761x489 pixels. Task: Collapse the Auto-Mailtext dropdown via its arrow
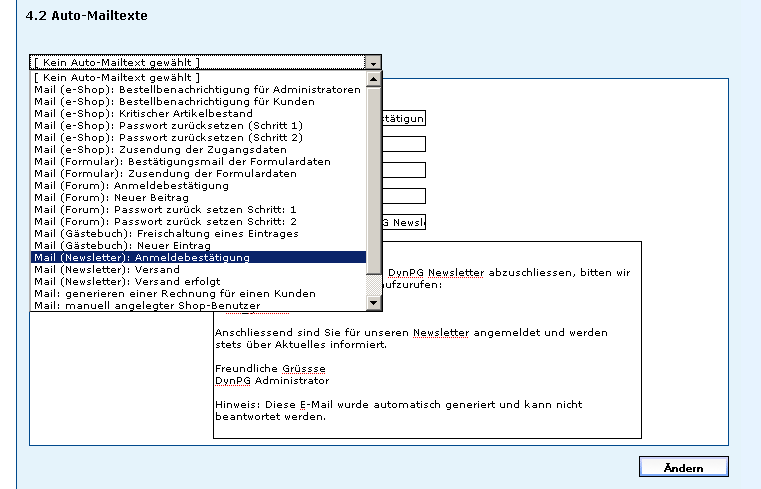pyautogui.click(x=374, y=62)
